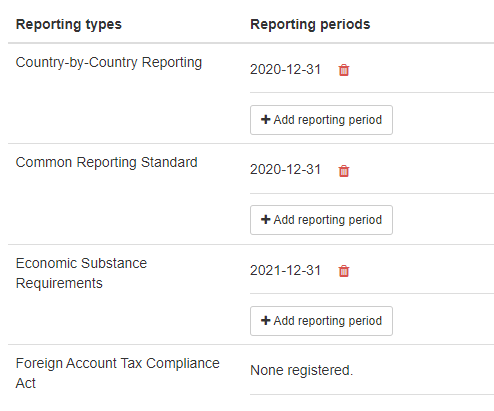Click the Reporting types column header

69,24
